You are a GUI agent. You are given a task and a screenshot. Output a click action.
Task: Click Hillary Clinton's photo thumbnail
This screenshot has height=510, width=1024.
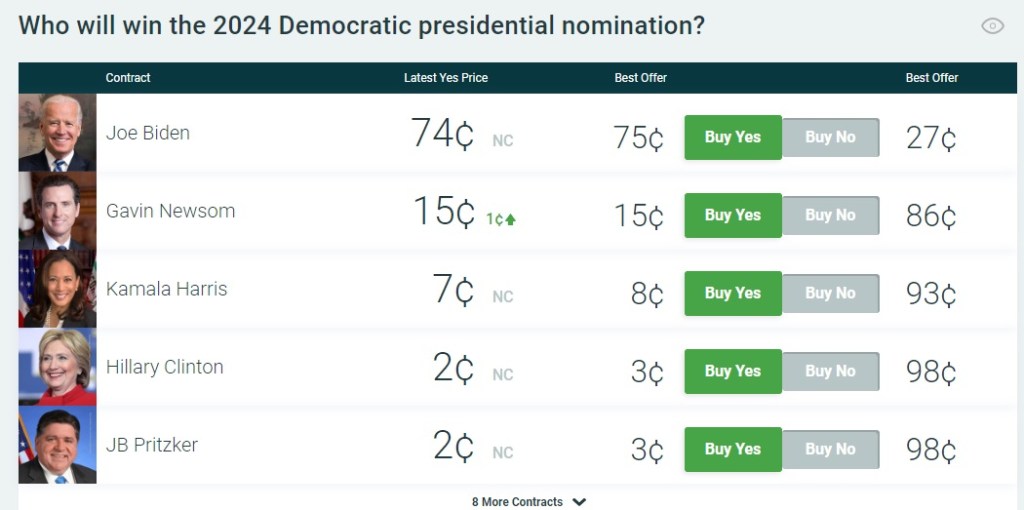click(57, 367)
